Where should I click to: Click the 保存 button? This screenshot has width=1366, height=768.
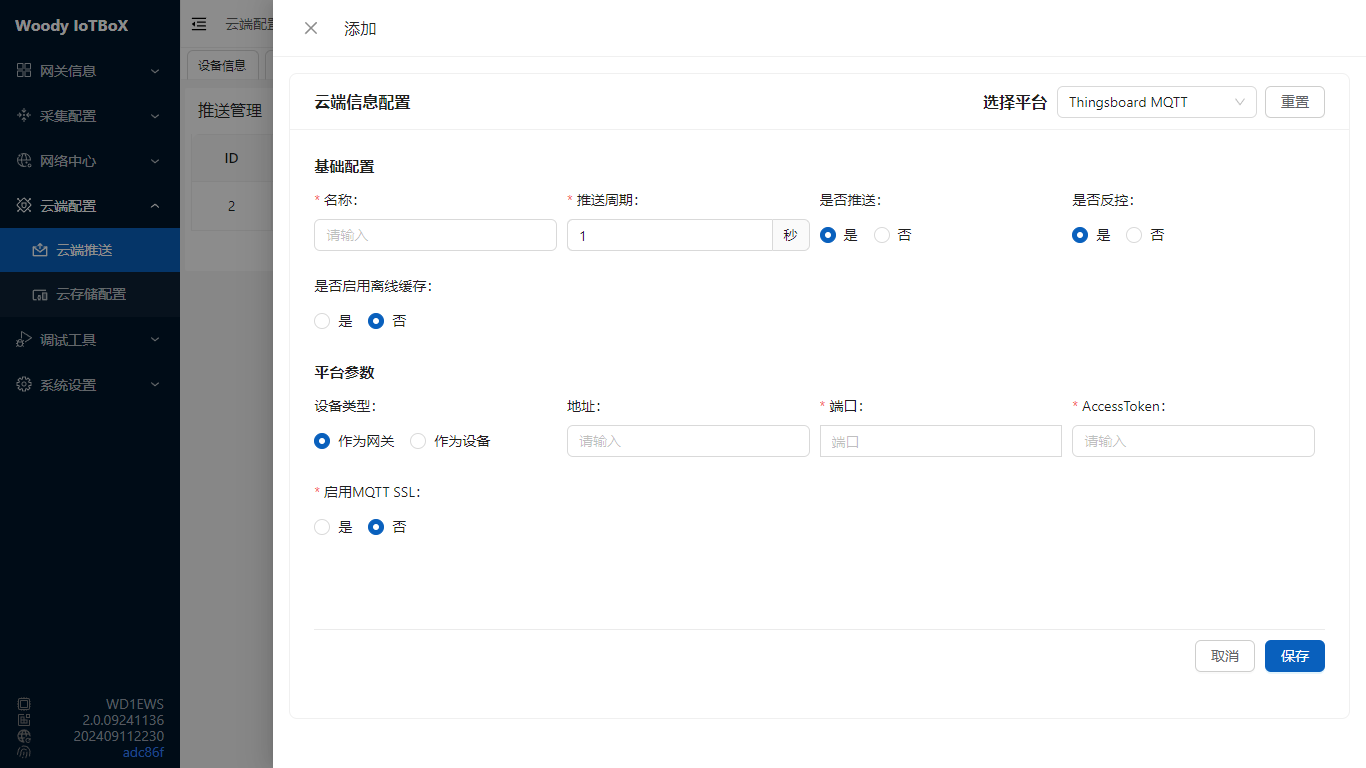click(1294, 656)
